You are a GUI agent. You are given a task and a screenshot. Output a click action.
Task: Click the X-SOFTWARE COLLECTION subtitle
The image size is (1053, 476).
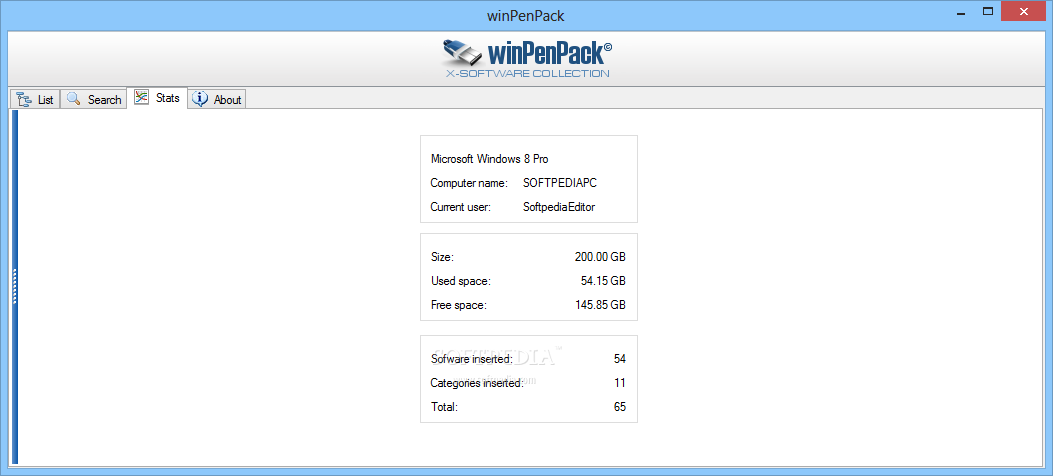(528, 73)
